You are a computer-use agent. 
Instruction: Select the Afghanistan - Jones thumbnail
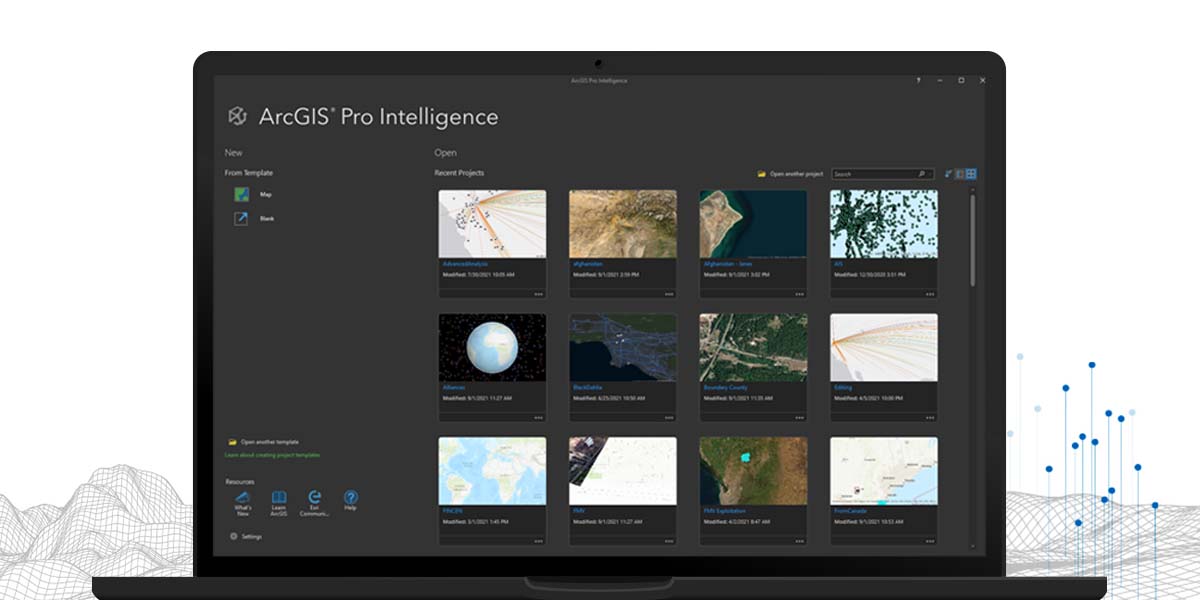[753, 224]
